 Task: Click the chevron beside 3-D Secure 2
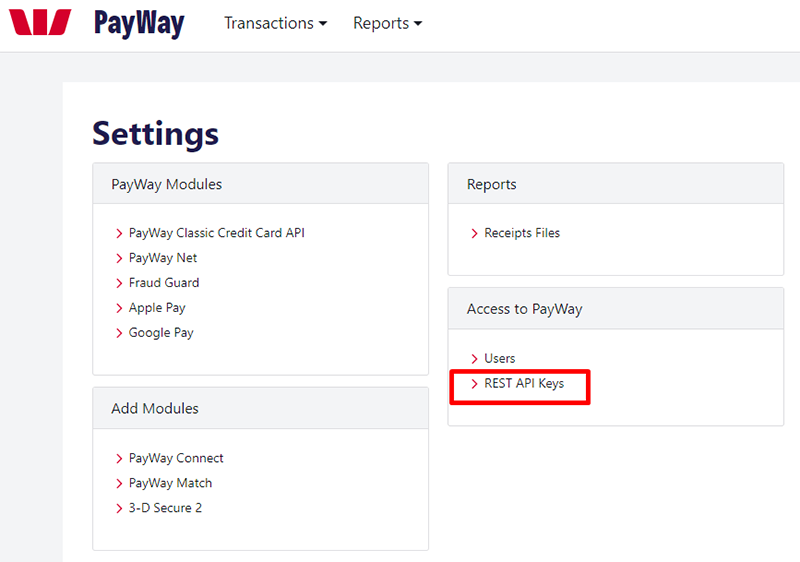click(x=119, y=508)
